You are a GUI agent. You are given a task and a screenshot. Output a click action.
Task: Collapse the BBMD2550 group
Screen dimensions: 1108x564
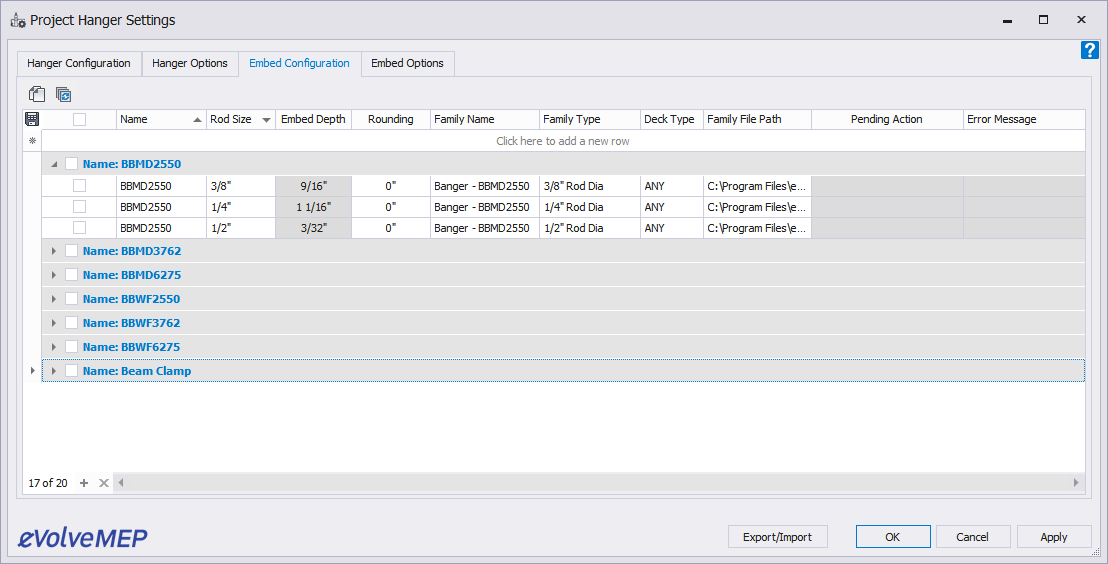(x=54, y=164)
